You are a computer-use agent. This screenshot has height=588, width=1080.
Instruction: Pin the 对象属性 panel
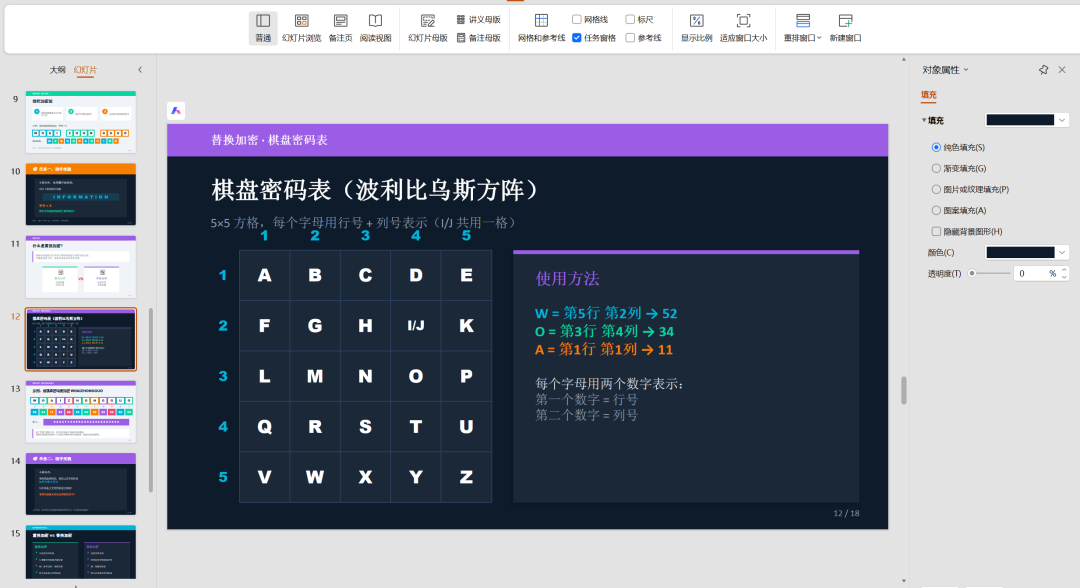coord(1043,70)
